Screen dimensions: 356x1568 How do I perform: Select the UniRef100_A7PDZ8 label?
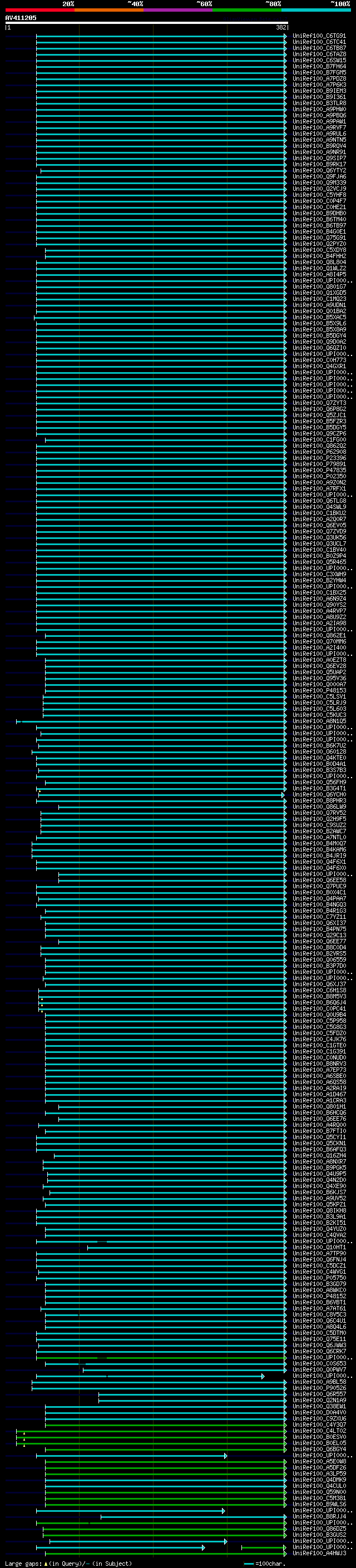pos(319,78)
